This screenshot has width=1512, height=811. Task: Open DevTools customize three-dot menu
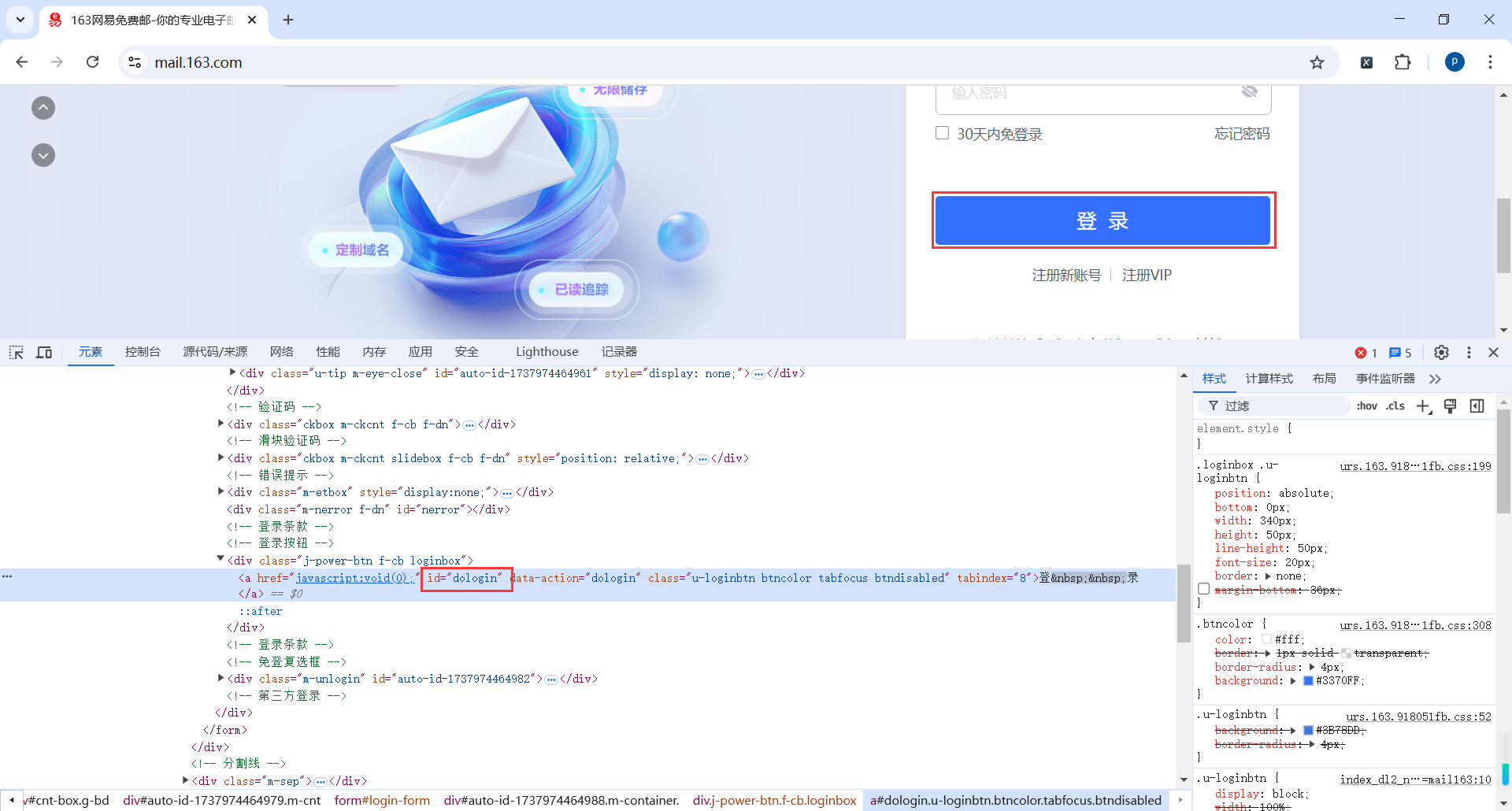[x=1469, y=352]
